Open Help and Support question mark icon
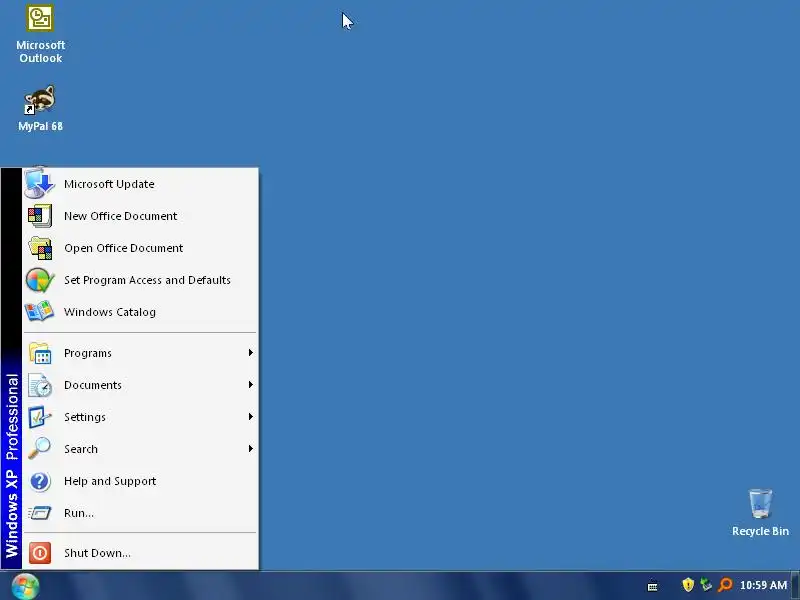The height and width of the screenshot is (600, 800). tap(40, 481)
